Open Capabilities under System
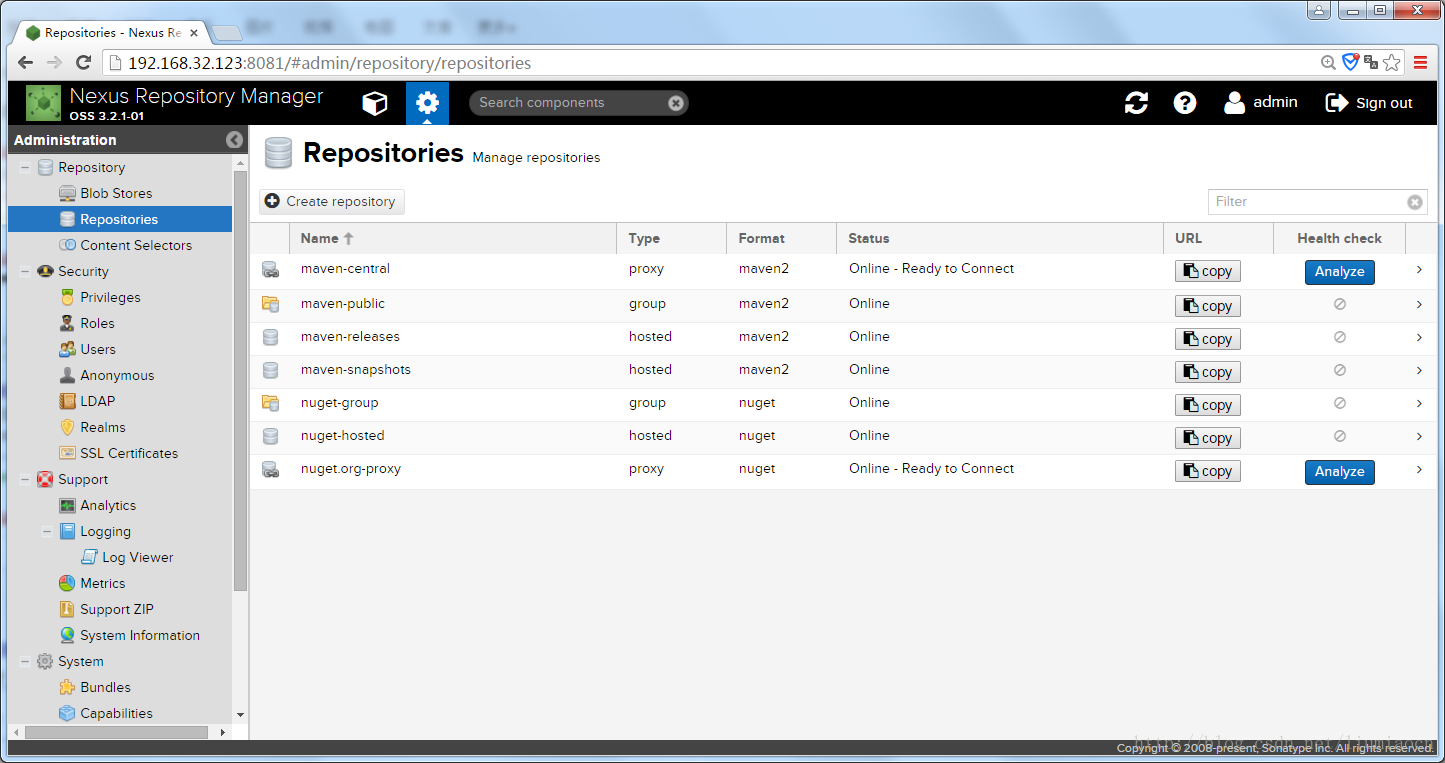The height and width of the screenshot is (763, 1445). click(x=116, y=713)
